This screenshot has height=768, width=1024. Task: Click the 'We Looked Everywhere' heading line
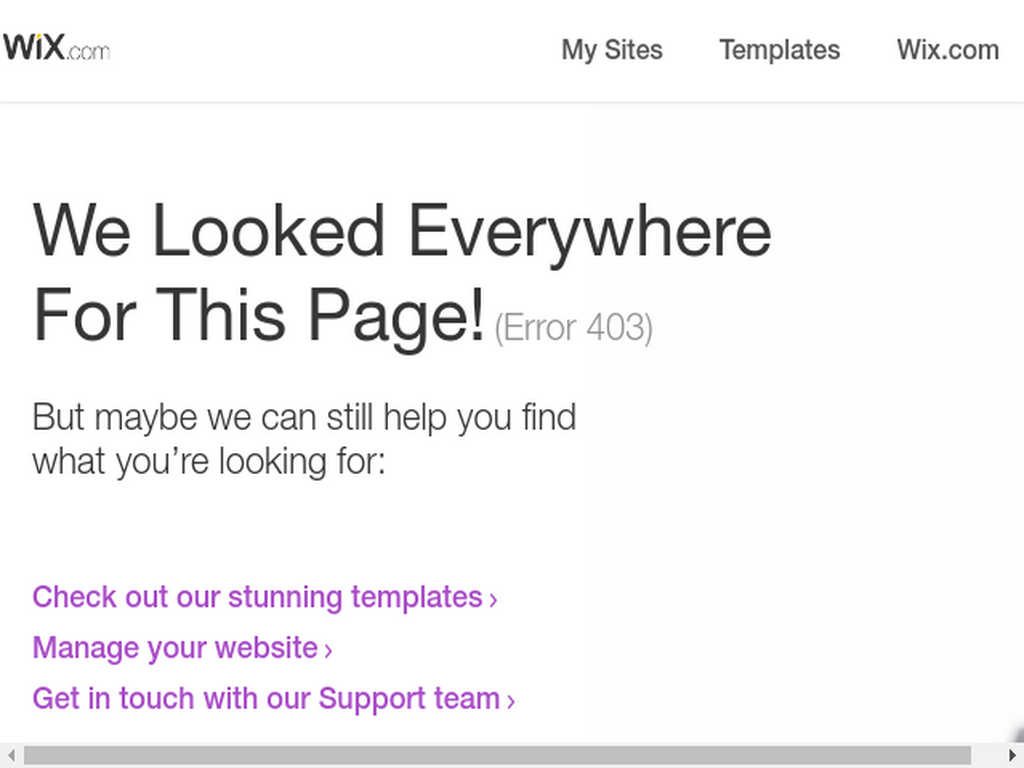click(x=402, y=232)
